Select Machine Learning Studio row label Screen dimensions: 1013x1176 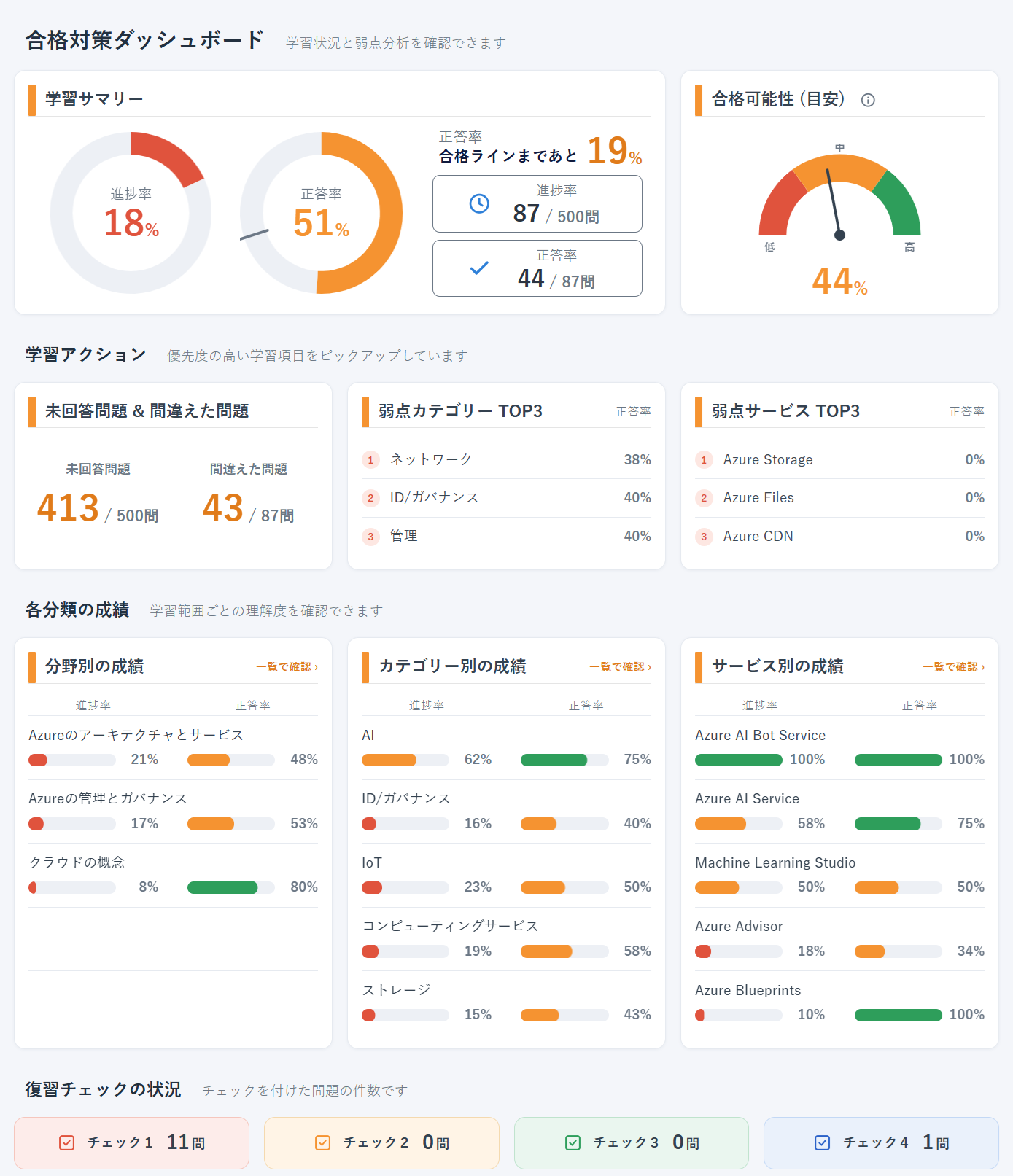pyautogui.click(x=775, y=862)
